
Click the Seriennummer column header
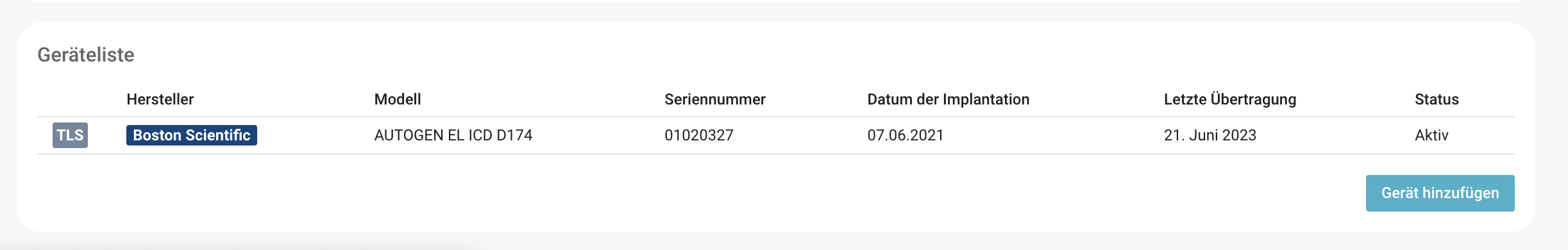click(x=715, y=99)
